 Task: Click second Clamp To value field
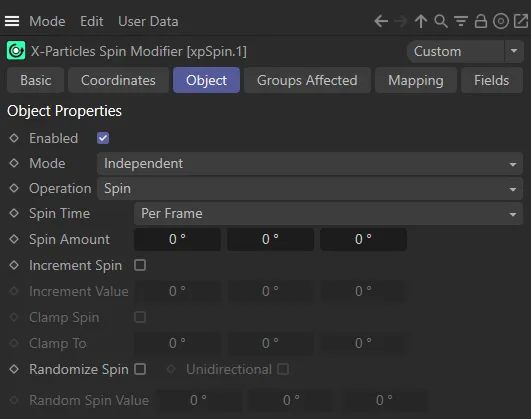coord(270,343)
